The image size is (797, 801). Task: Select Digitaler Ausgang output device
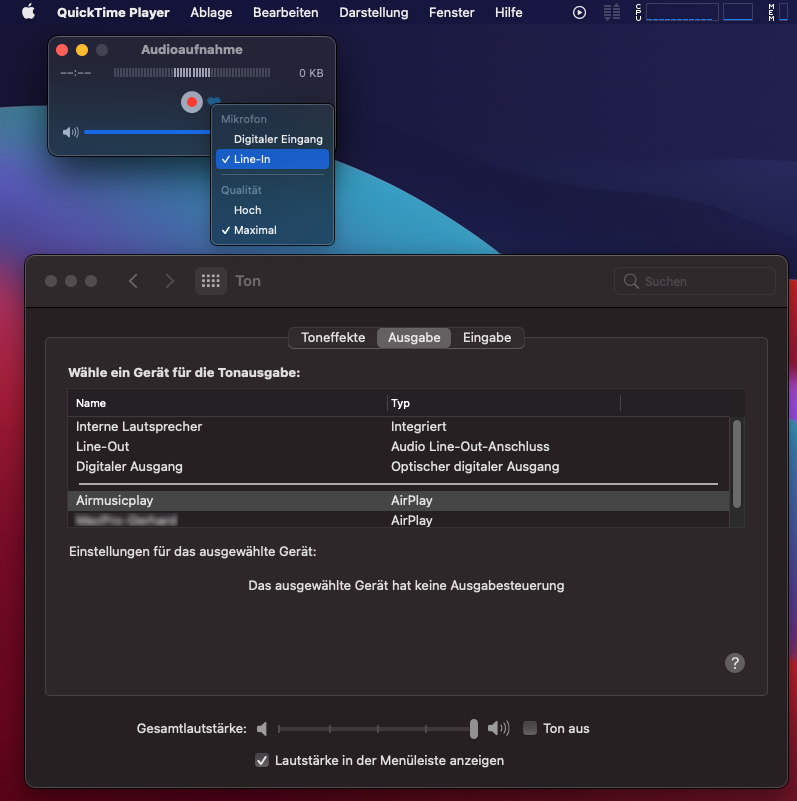click(398, 466)
